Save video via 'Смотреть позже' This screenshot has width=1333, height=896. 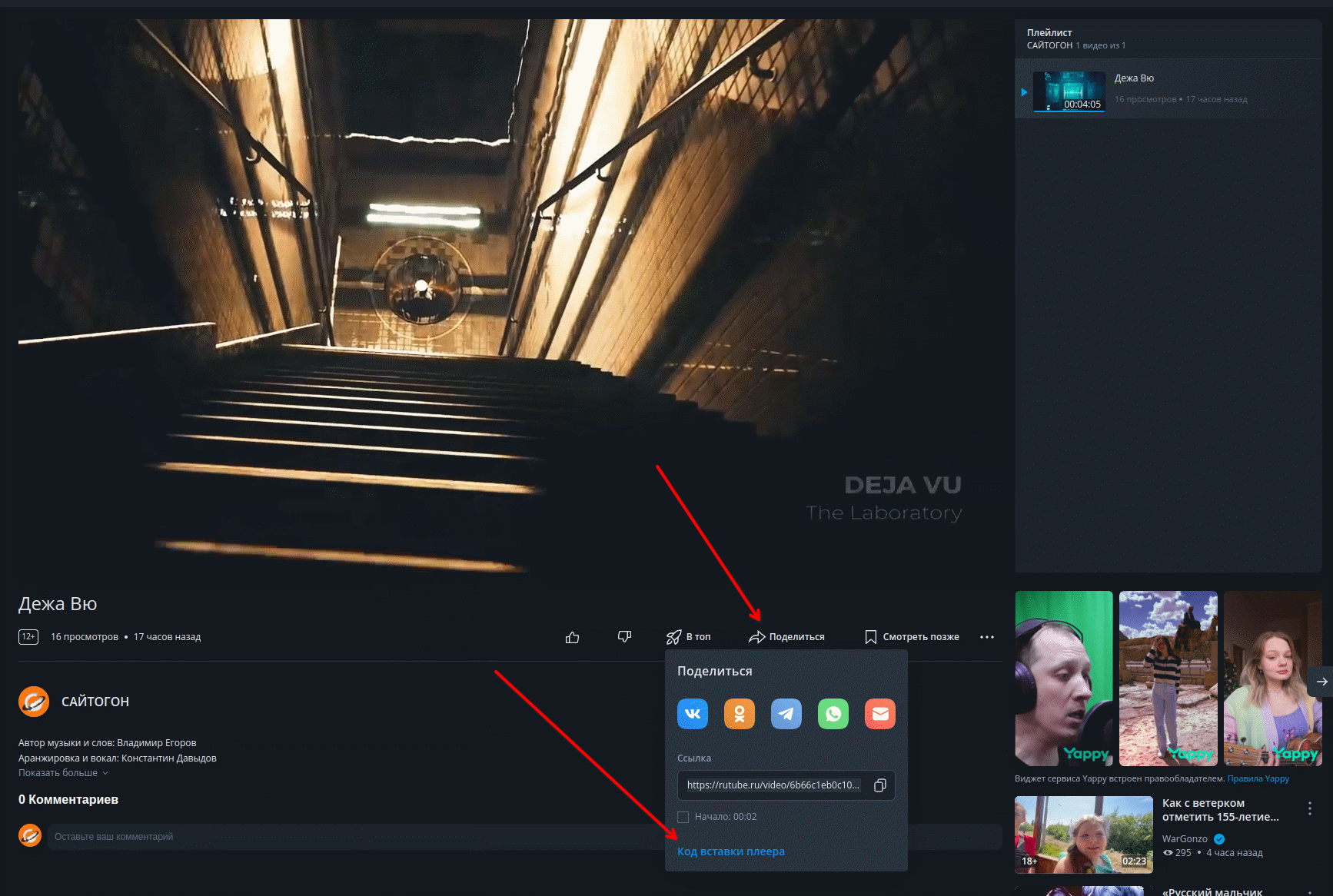click(912, 637)
